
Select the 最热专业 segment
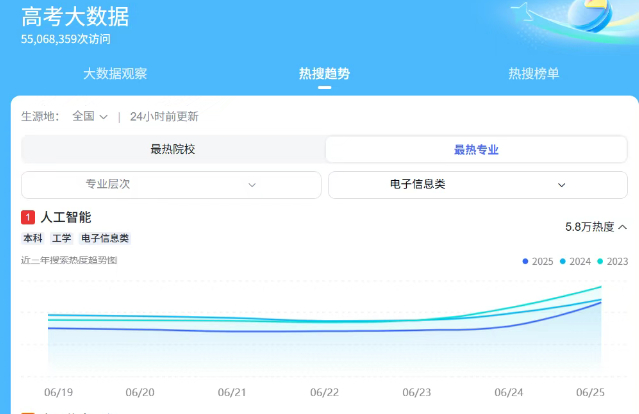pyautogui.click(x=476, y=150)
